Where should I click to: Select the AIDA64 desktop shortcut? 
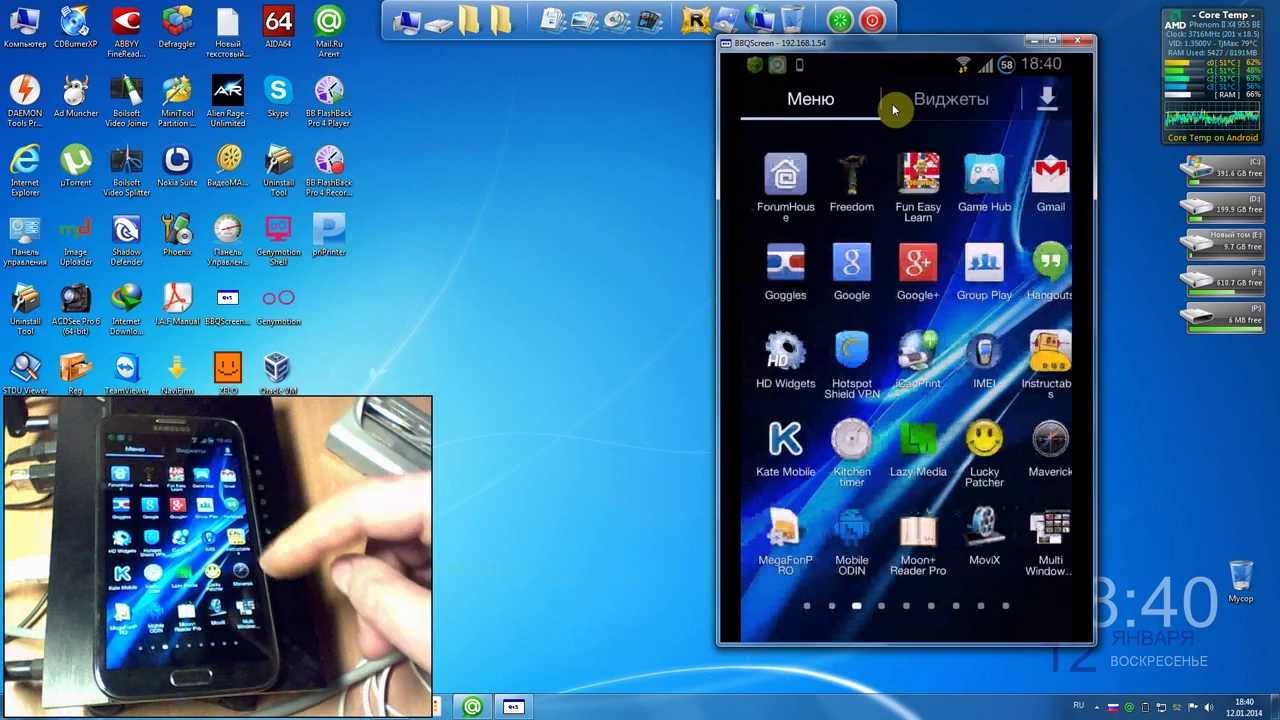click(278, 28)
